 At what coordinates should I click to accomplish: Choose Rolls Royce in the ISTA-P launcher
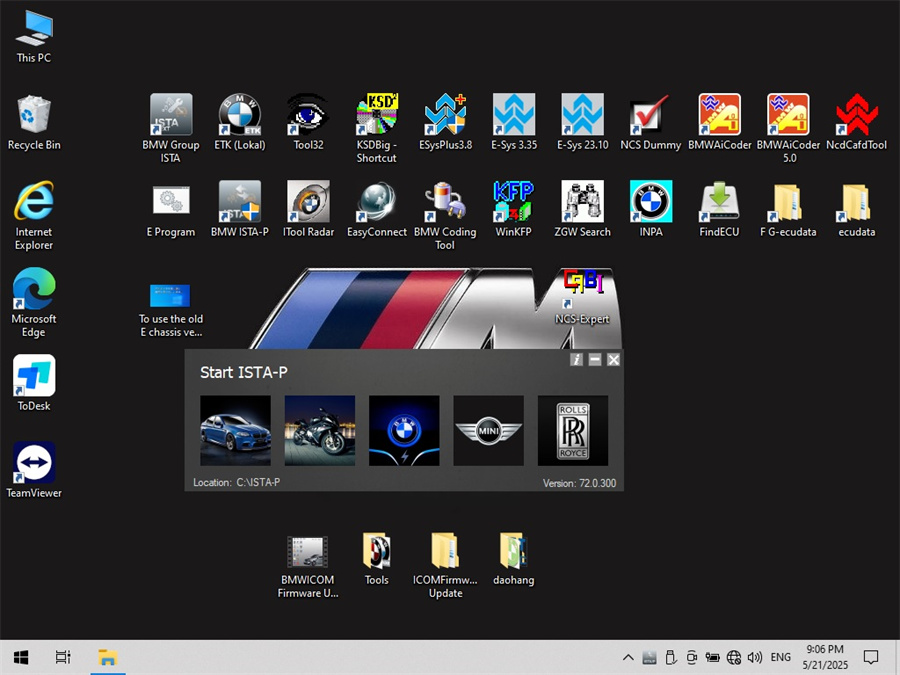[x=572, y=431]
